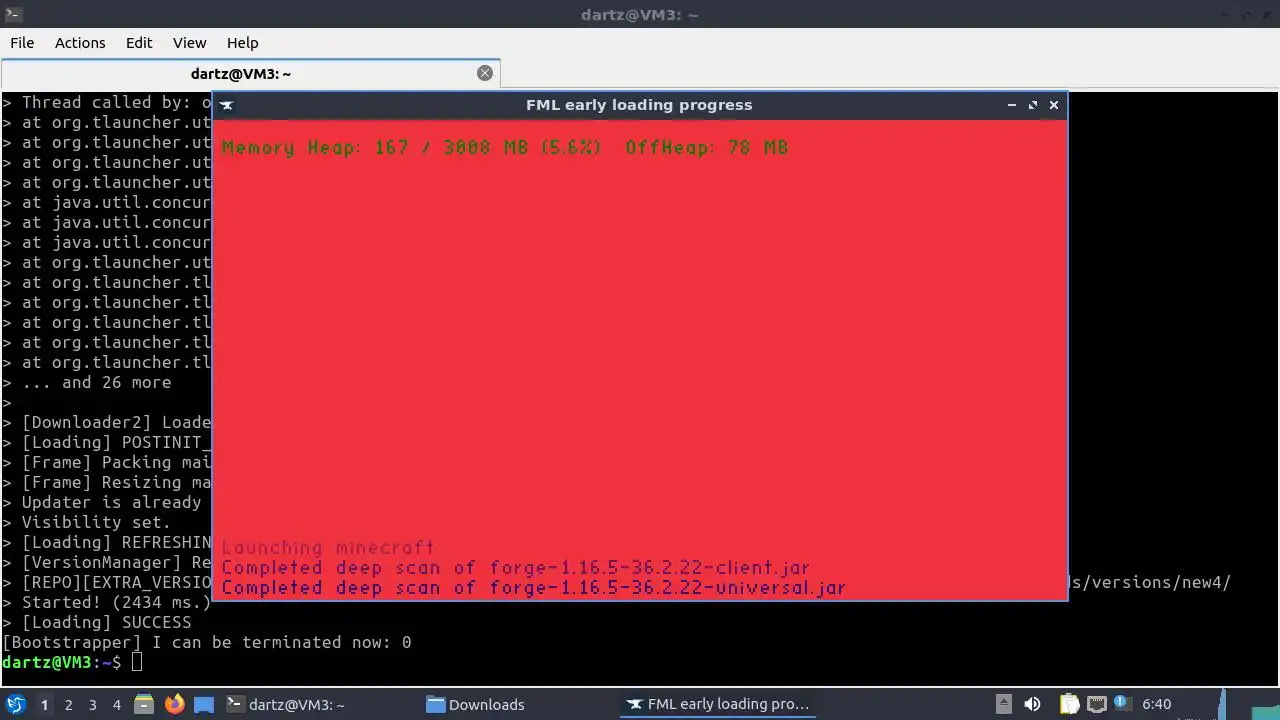Click the FML early loading progress title

point(639,105)
